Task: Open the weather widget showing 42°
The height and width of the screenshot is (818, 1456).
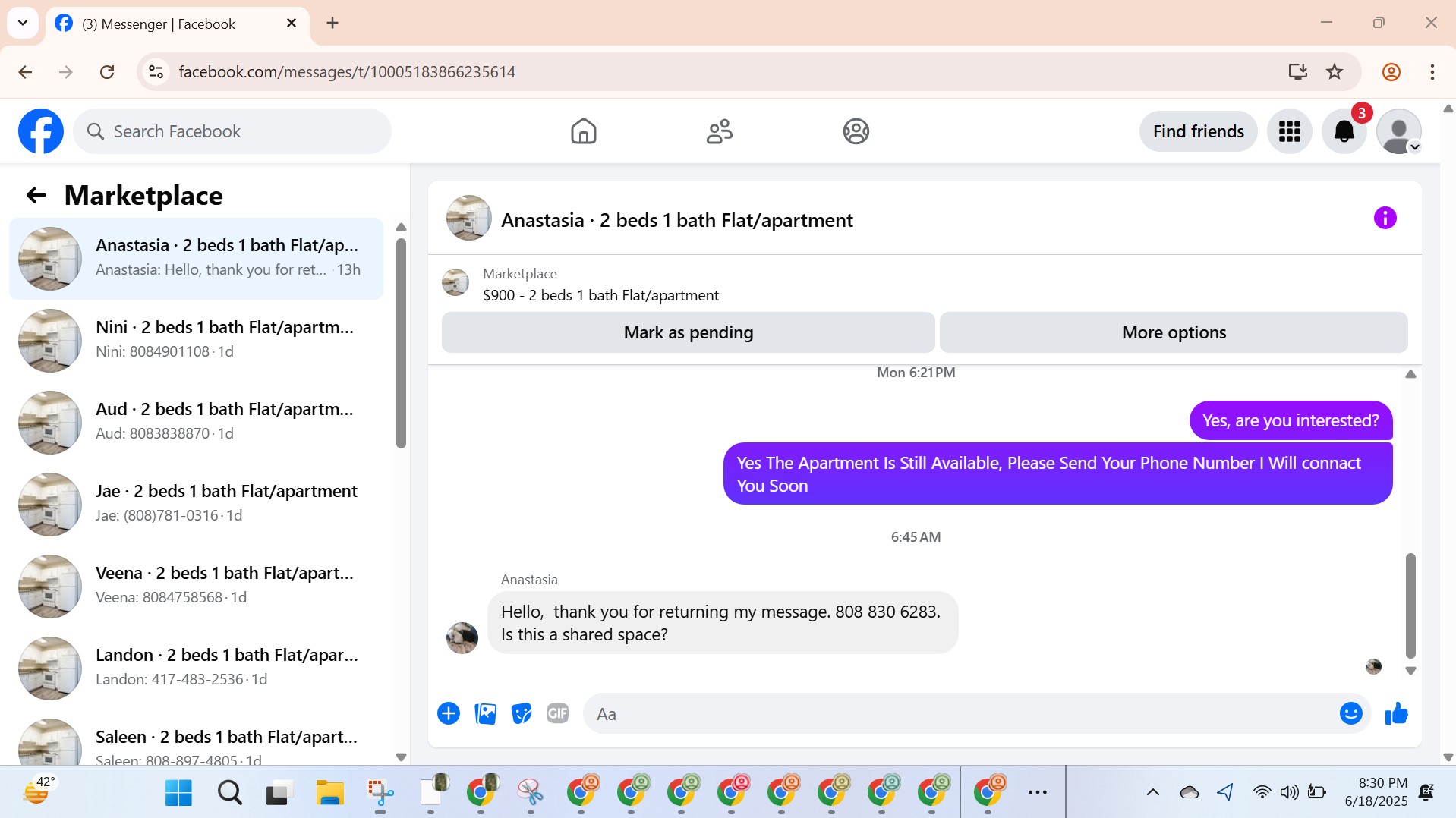Action: (x=39, y=791)
